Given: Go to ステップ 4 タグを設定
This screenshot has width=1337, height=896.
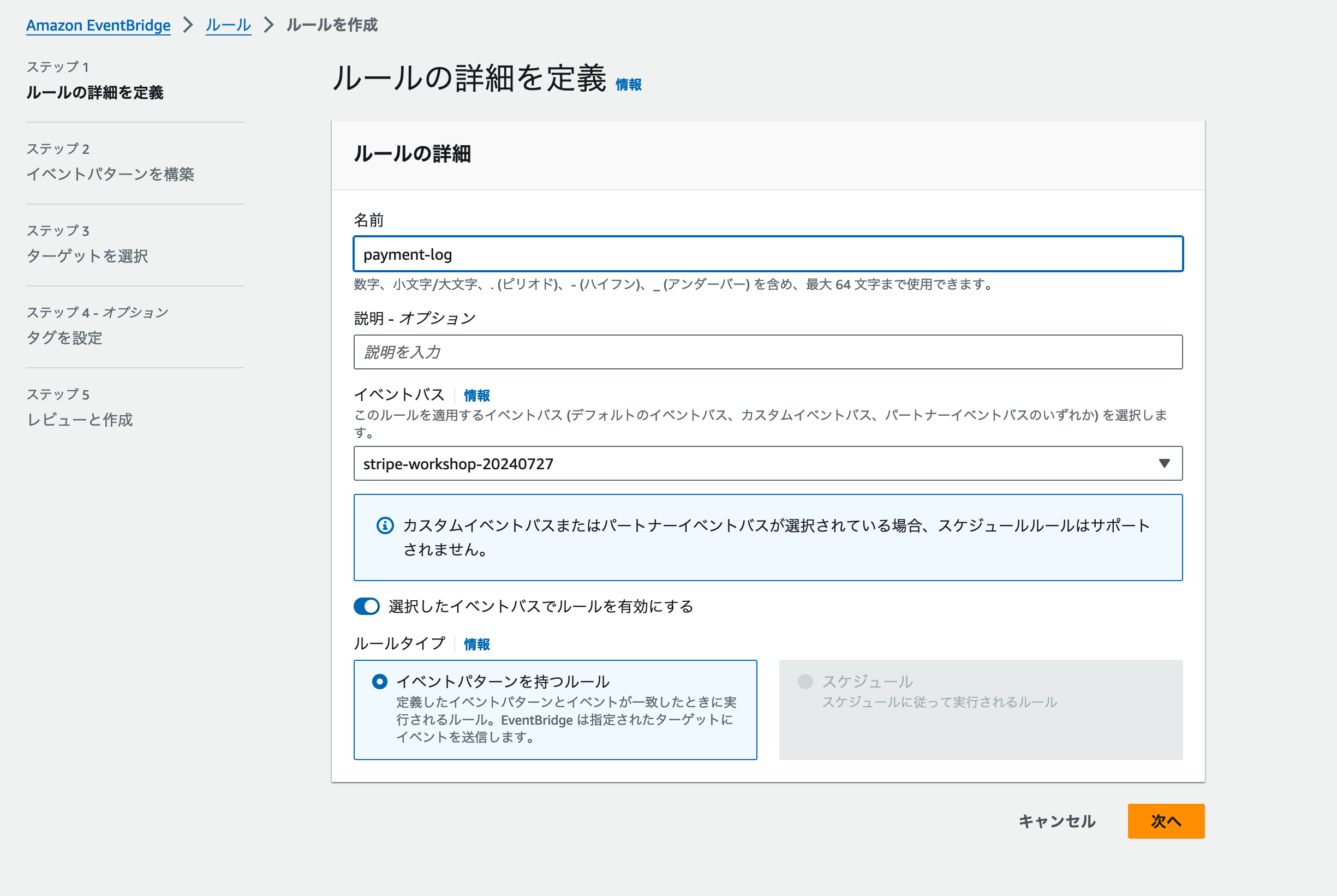Looking at the screenshot, I should tap(64, 338).
